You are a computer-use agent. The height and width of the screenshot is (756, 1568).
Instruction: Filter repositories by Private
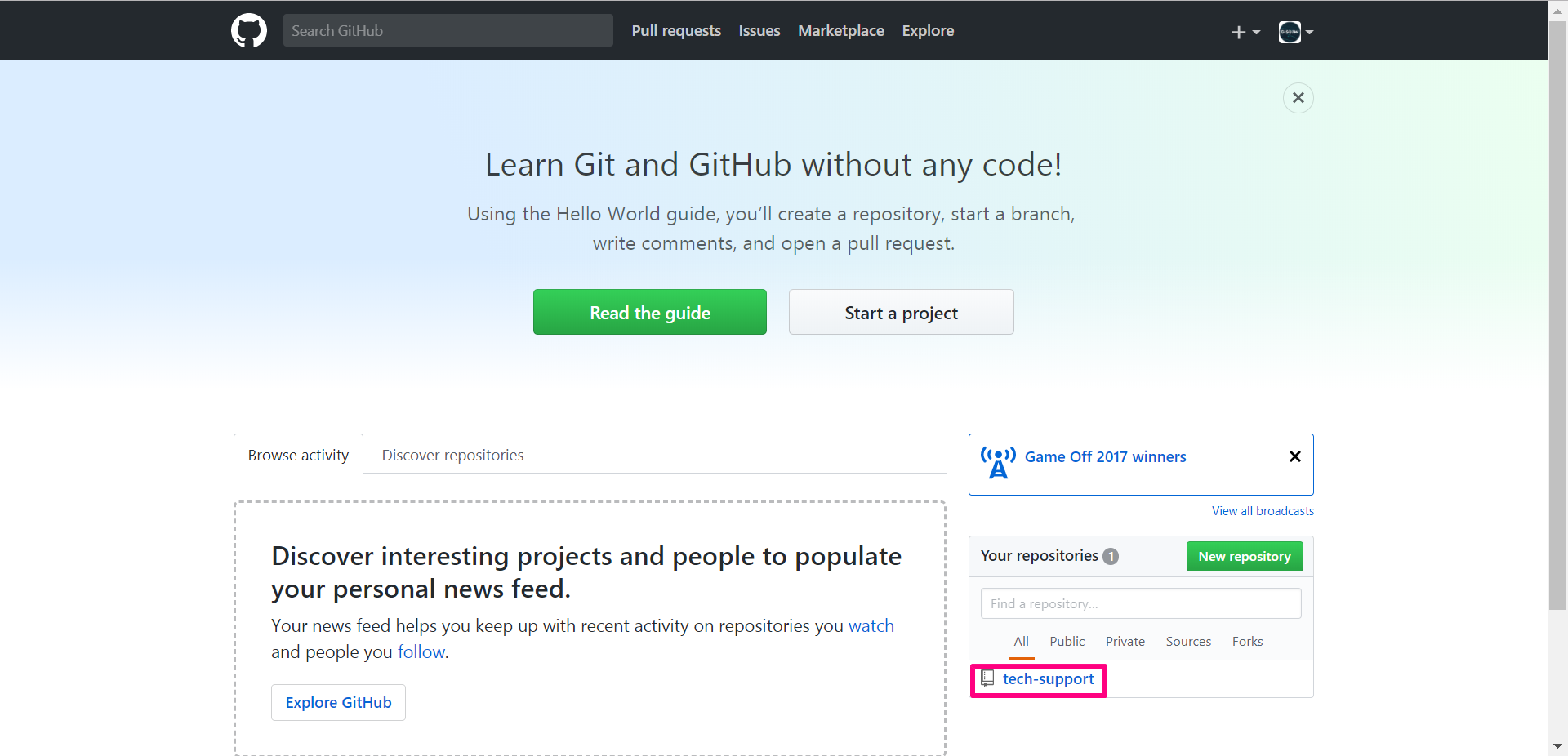(x=1125, y=642)
